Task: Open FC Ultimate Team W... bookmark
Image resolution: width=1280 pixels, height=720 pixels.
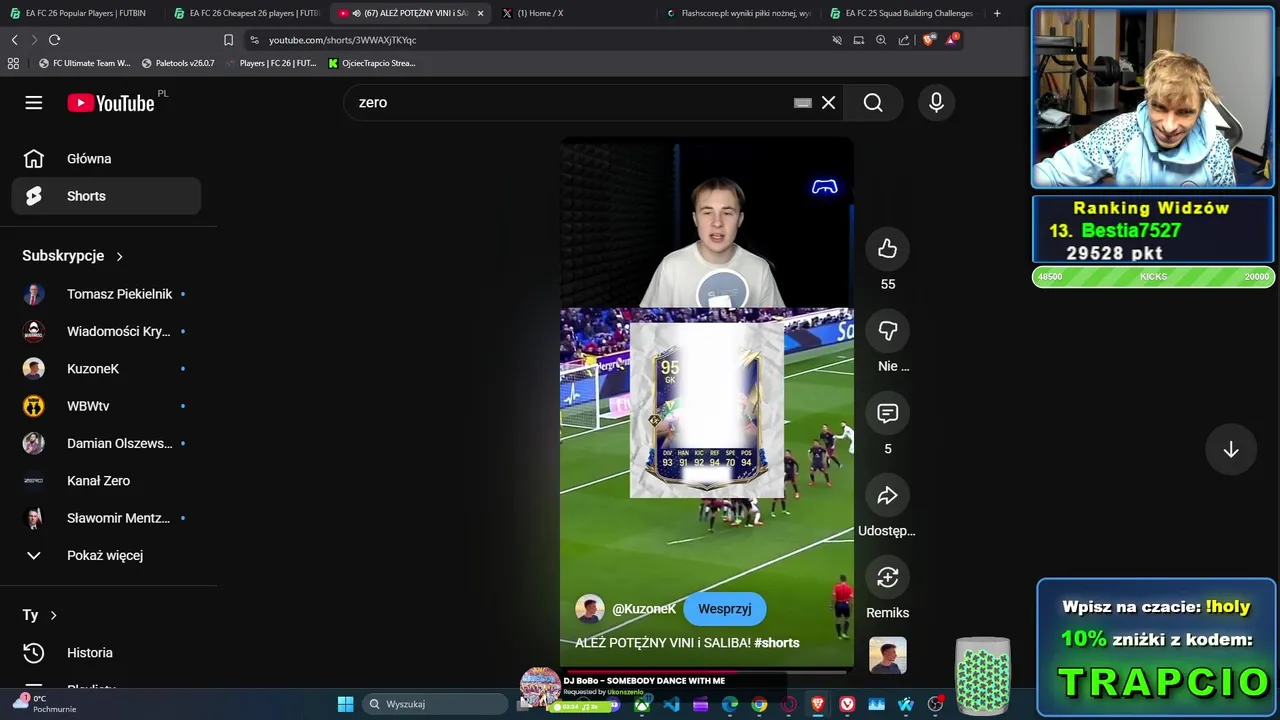Action: (x=84, y=63)
